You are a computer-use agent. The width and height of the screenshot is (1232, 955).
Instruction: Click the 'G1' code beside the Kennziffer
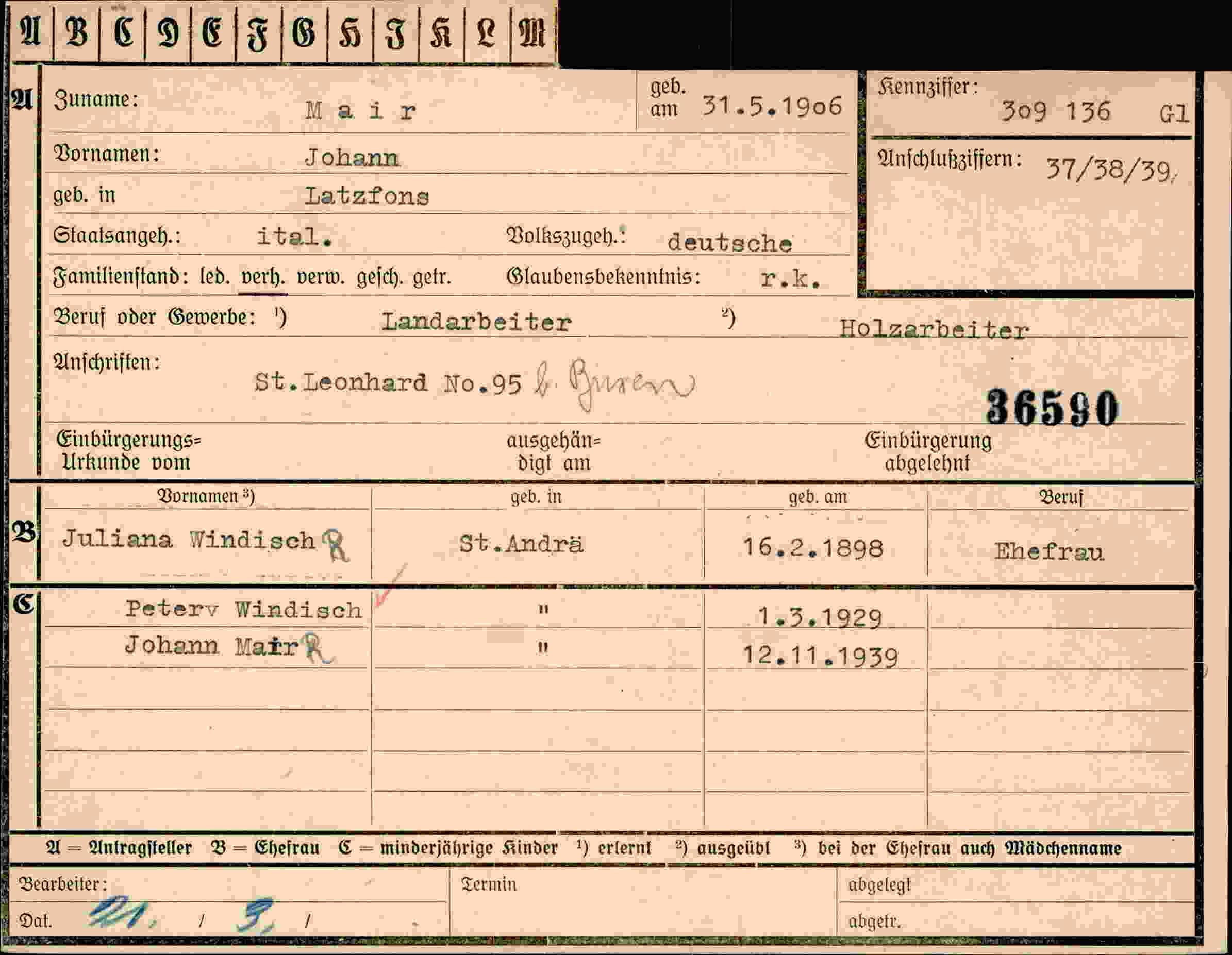[1174, 114]
